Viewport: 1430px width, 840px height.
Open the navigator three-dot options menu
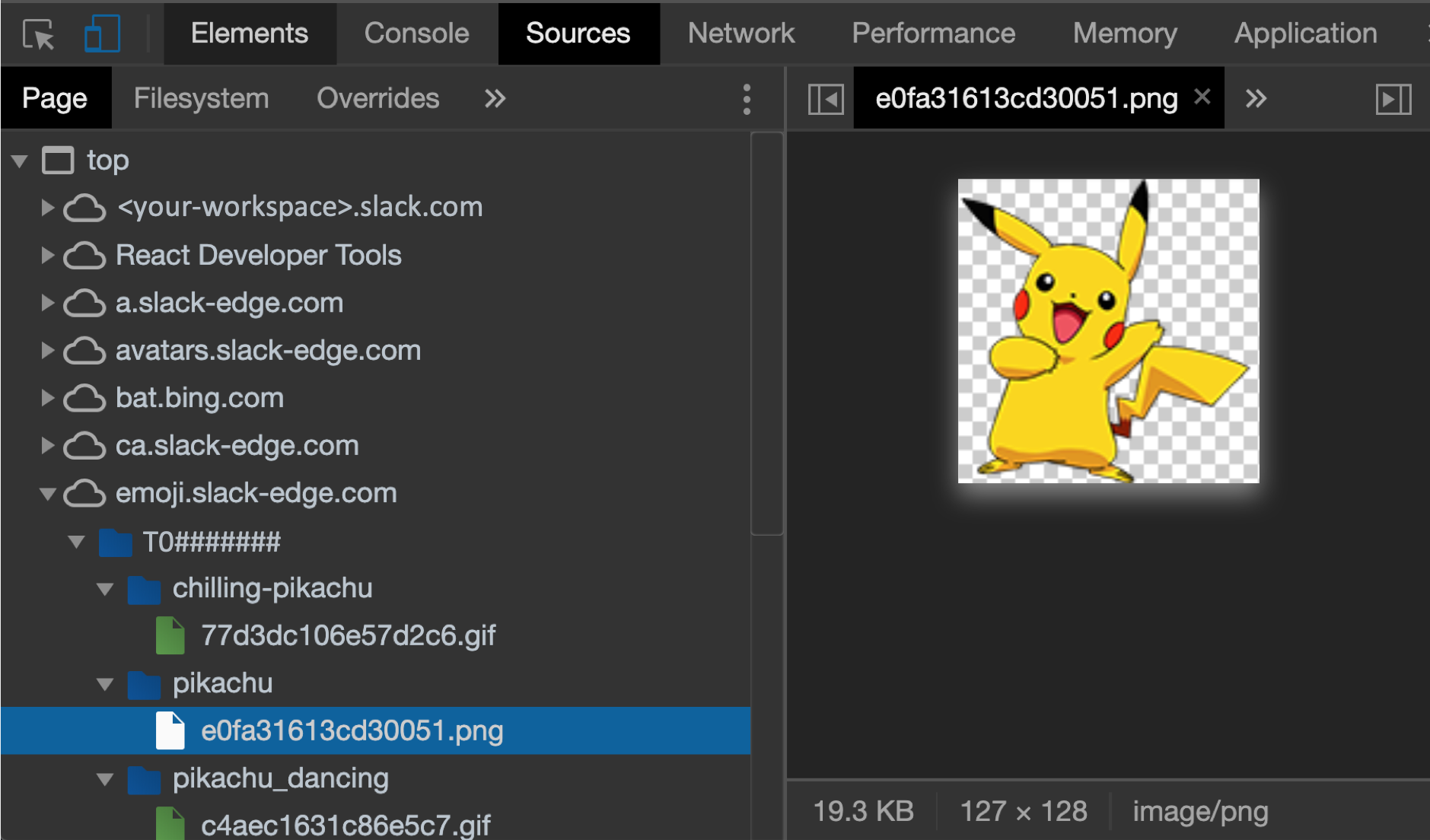pyautogui.click(x=747, y=100)
